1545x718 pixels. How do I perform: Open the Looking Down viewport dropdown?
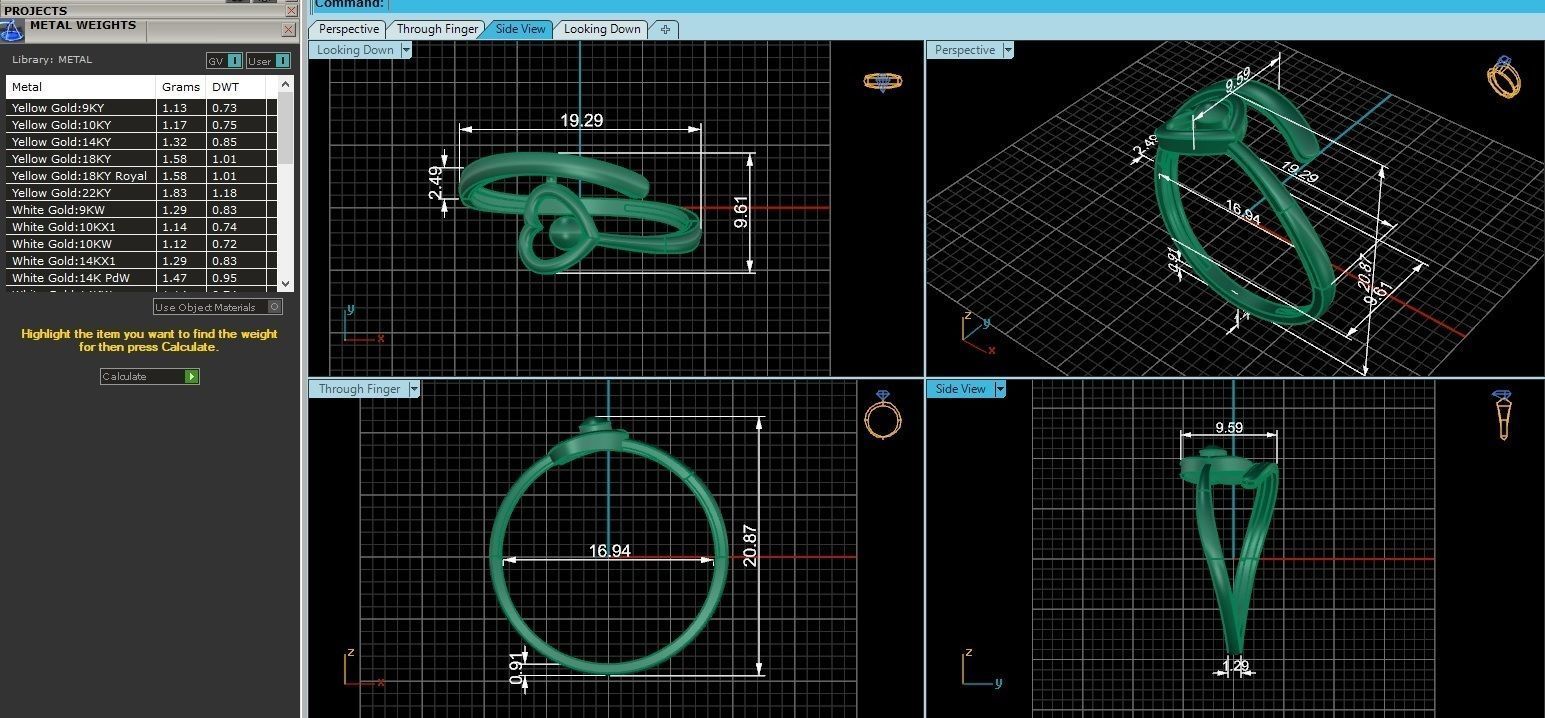coord(406,50)
